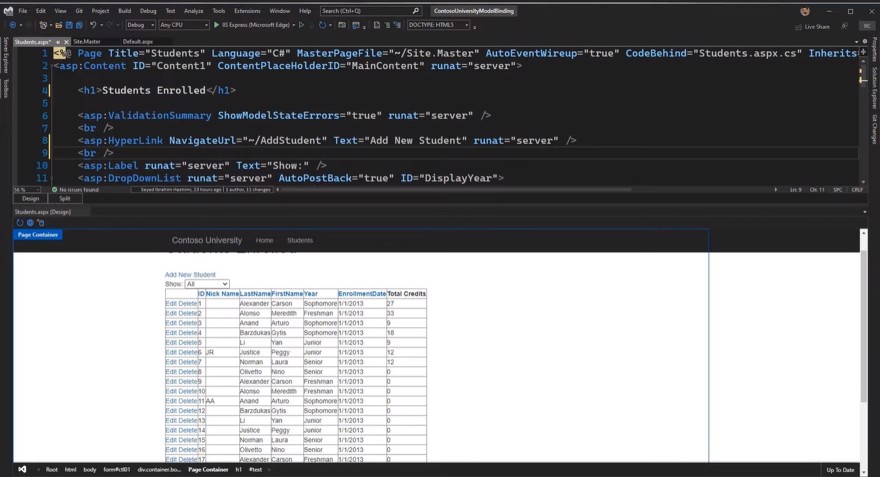Screen dimensions: 880x477
Task: Click the feedback person icon
Action: (844, 26)
